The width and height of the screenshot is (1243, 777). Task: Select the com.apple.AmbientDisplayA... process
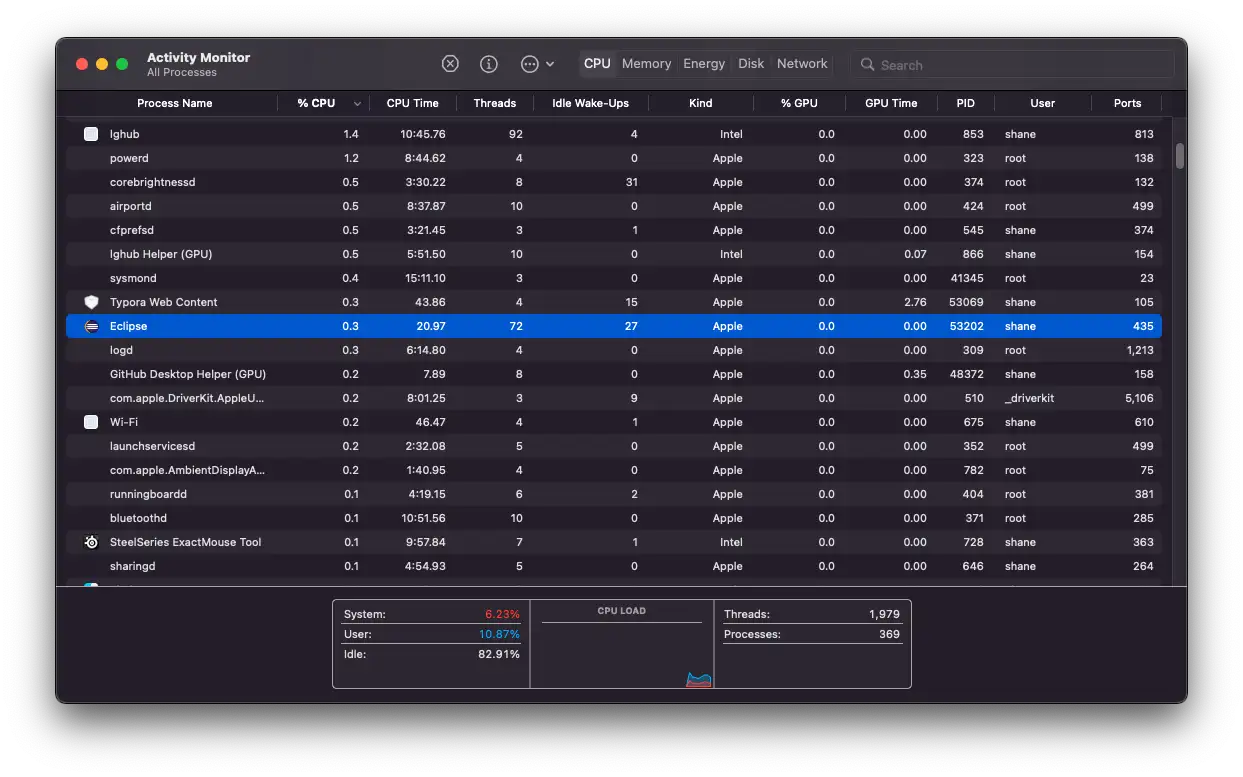click(x=614, y=470)
